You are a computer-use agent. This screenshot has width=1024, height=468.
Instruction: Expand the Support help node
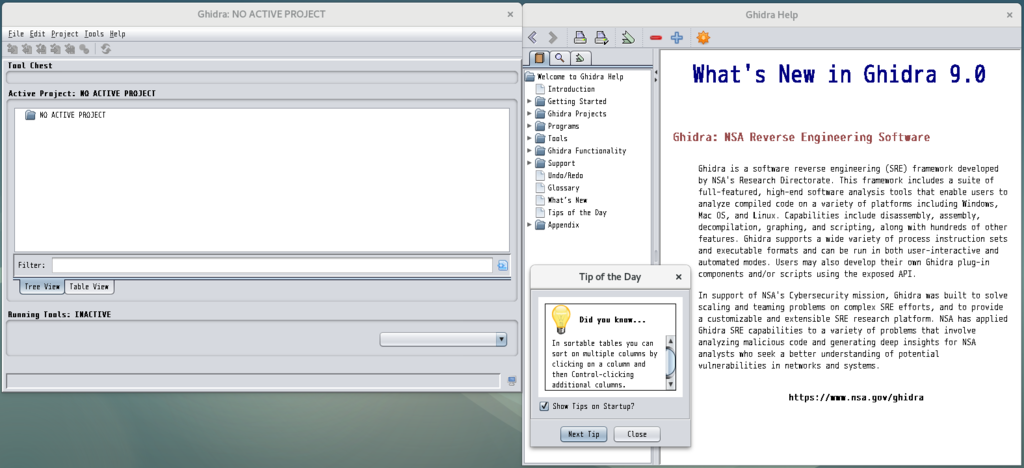[x=530, y=163]
